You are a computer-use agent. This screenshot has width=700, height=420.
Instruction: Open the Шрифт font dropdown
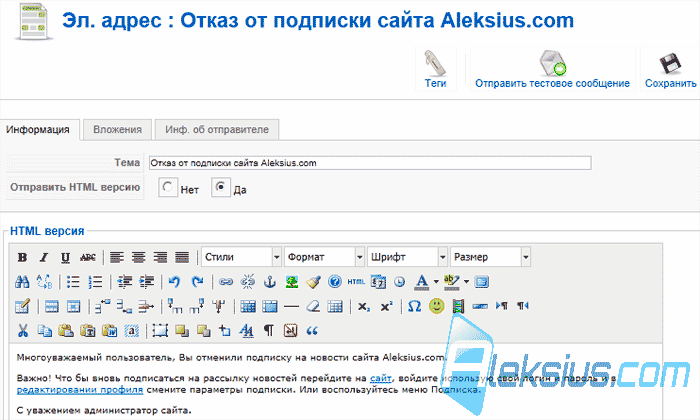pos(408,257)
